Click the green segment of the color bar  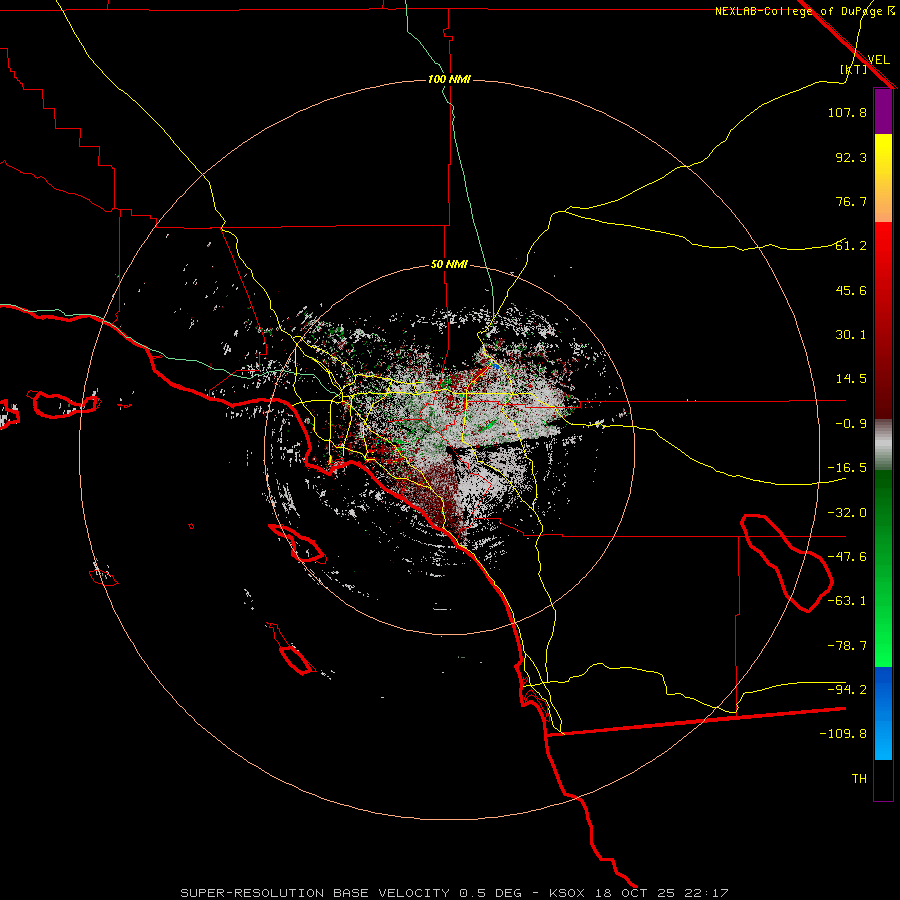click(883, 568)
